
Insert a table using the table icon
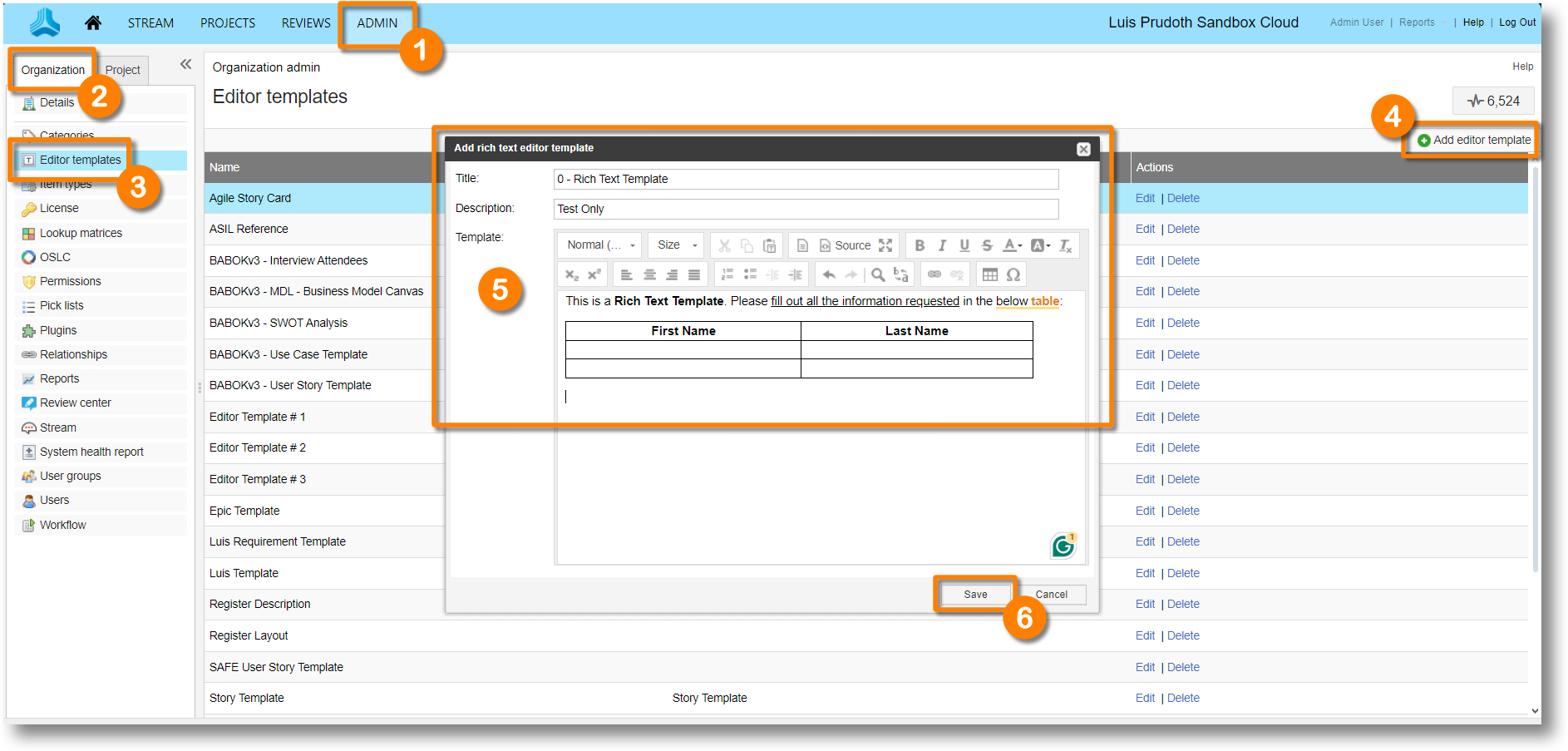click(x=989, y=274)
